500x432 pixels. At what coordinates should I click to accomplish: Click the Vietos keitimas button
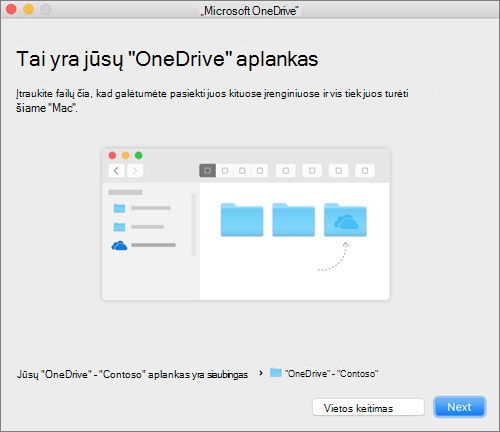click(x=368, y=407)
